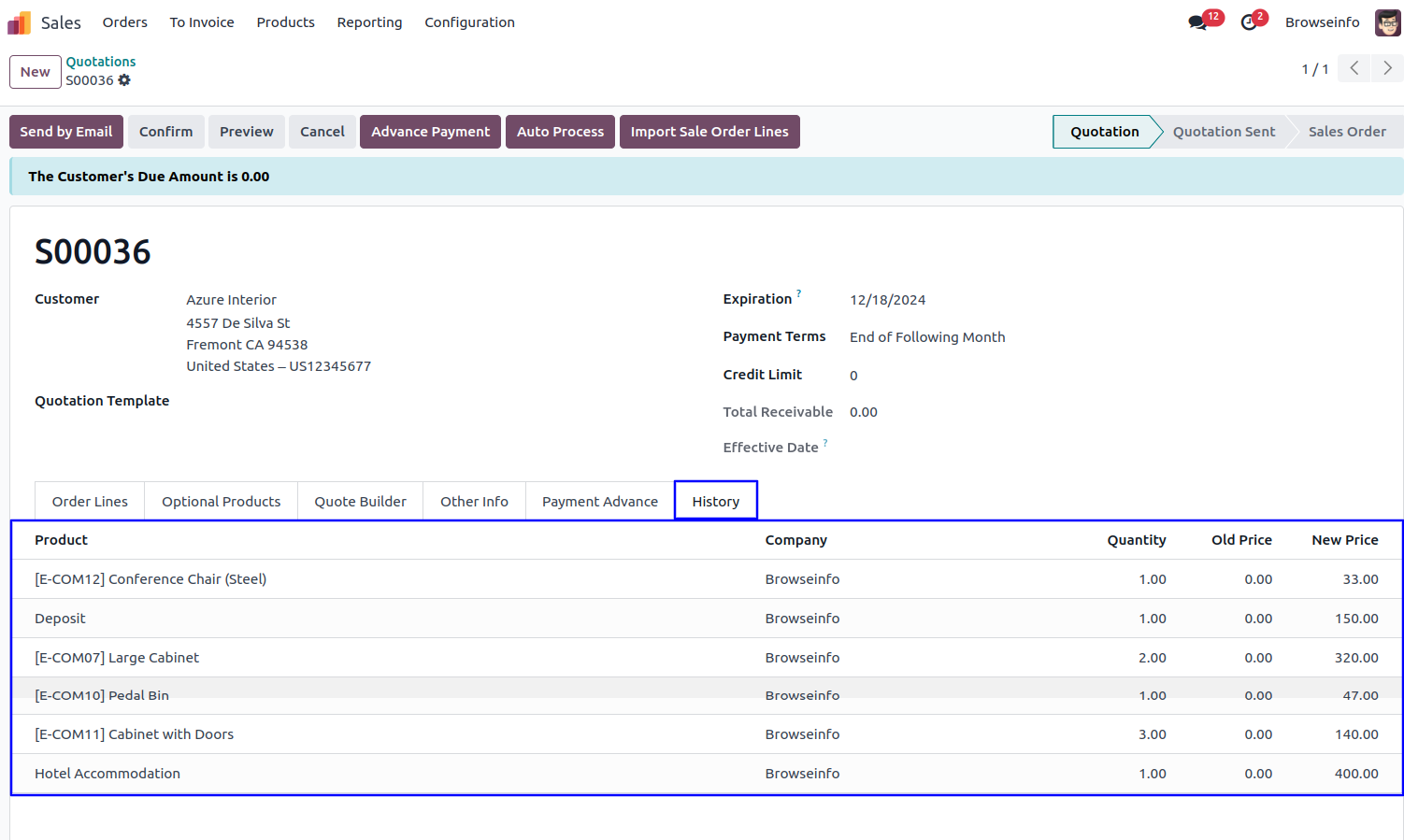Click the Import Sale Order Lines button
This screenshot has width=1404, height=840.
coord(709,132)
